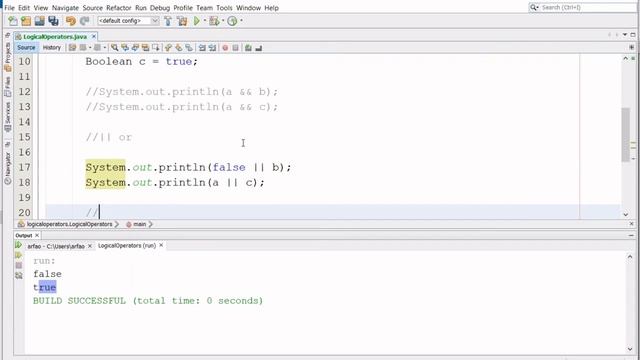
Task: Minimize the Output panel
Action: click(x=631, y=236)
